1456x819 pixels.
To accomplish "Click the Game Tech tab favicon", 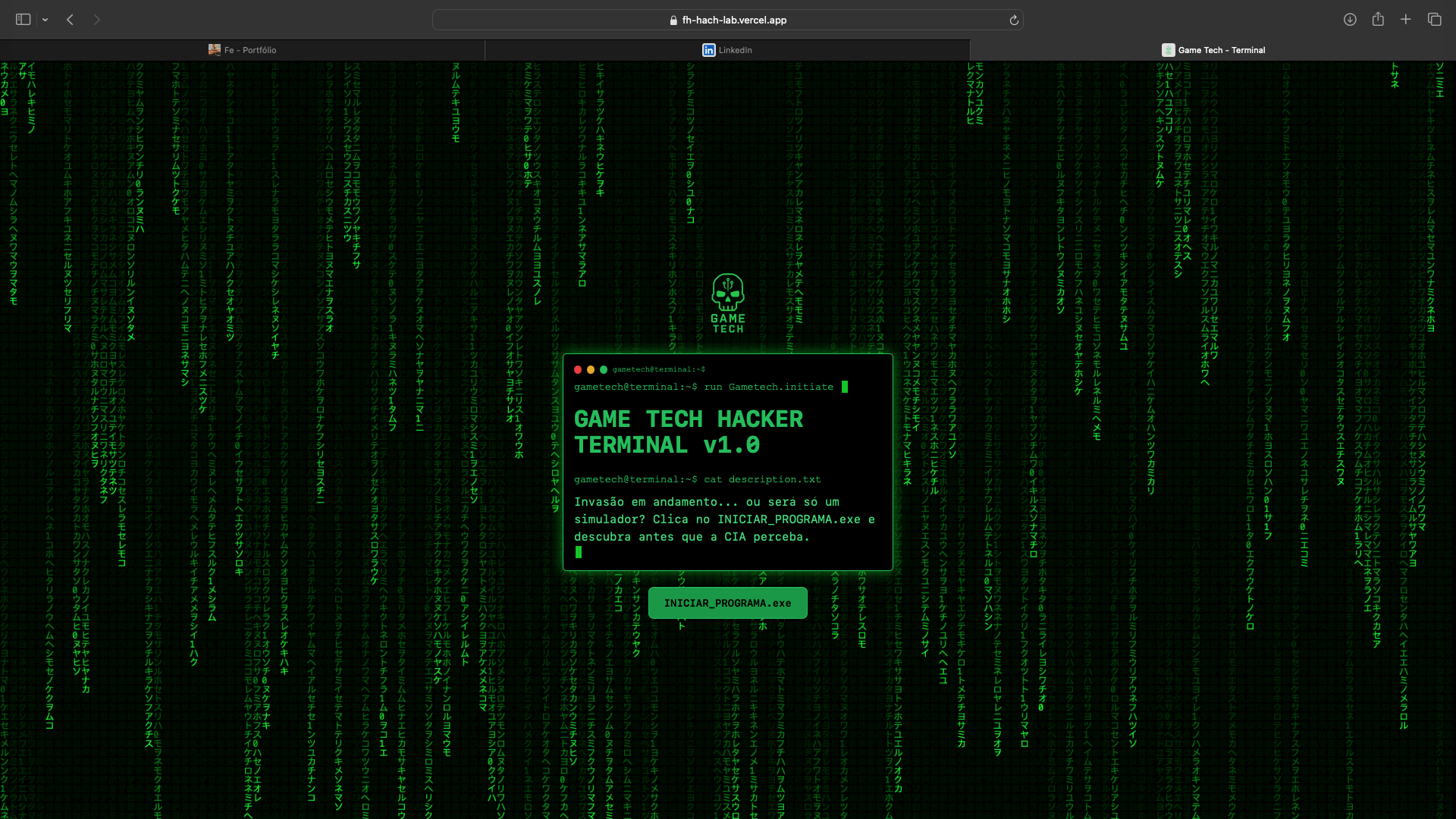I will [x=1168, y=50].
